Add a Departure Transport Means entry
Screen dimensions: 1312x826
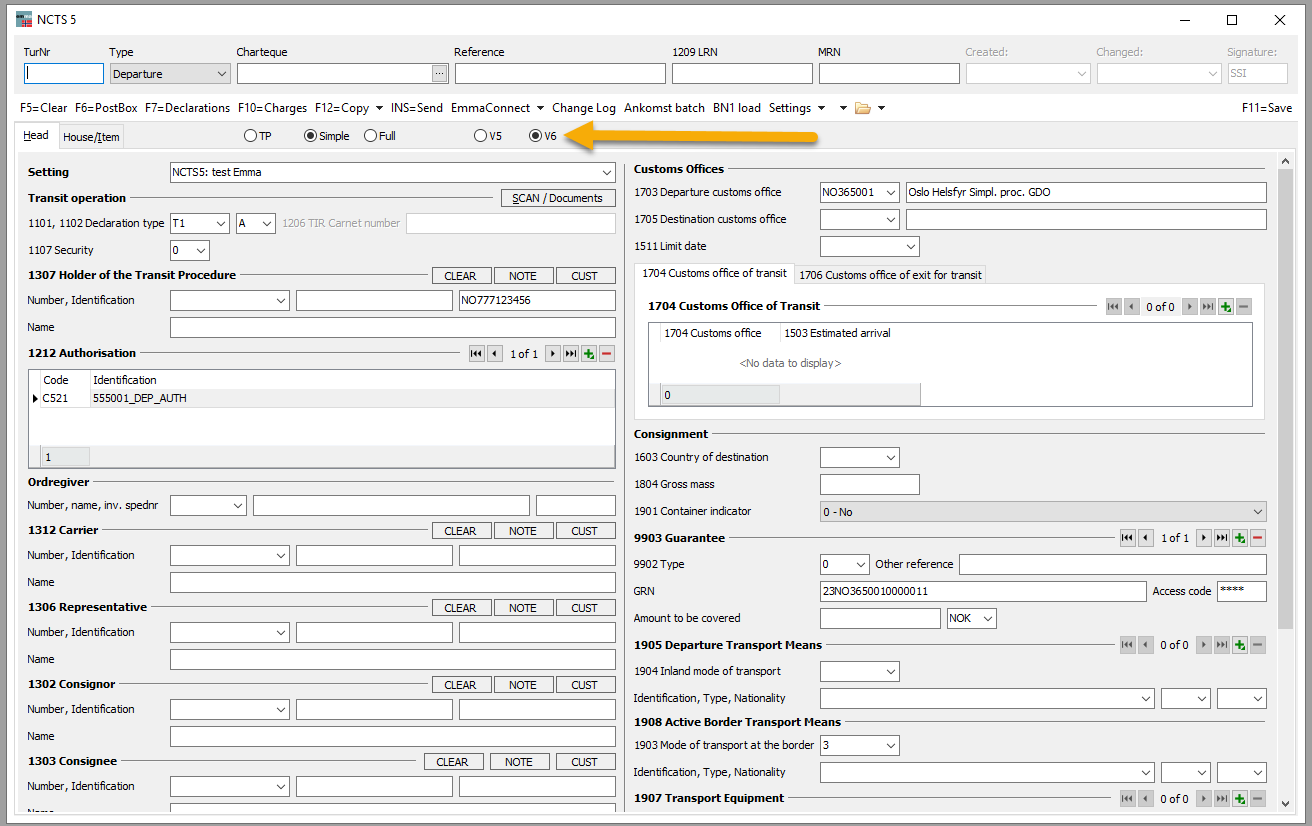pos(1240,645)
